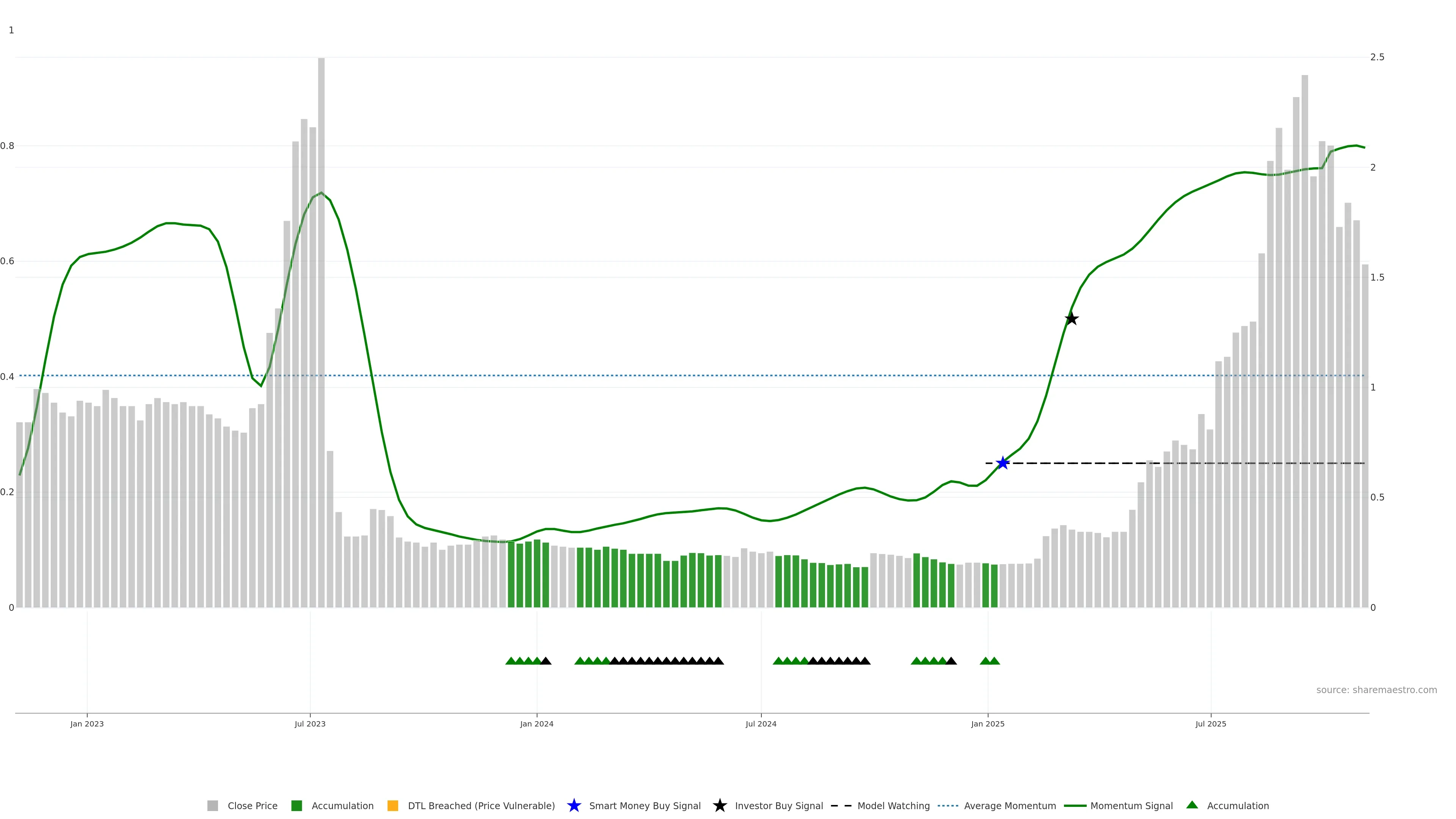Click Jan 2023 axis label

click(87, 723)
